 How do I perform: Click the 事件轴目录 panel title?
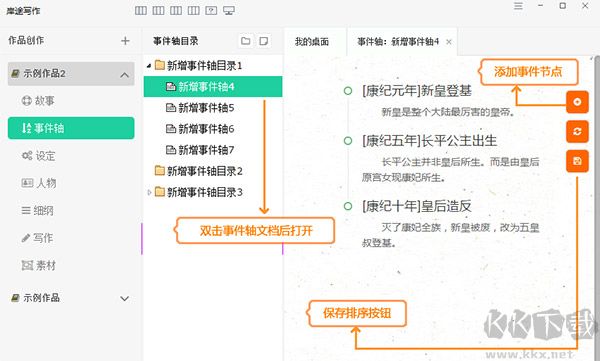coord(176,41)
